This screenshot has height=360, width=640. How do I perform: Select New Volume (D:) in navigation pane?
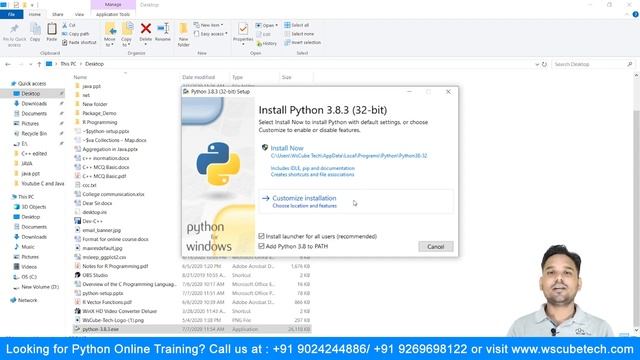click(40, 287)
